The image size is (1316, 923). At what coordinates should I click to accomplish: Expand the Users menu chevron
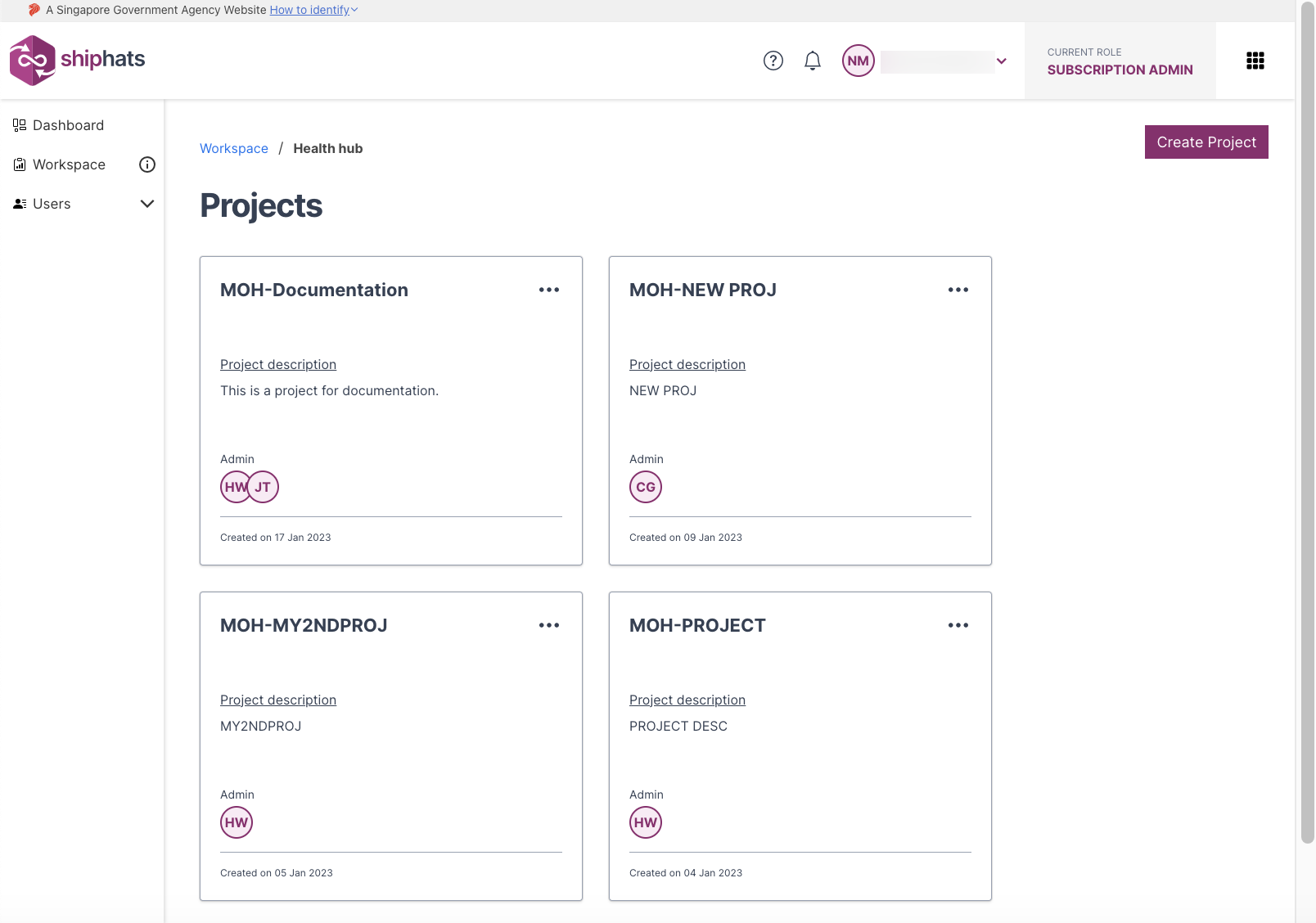tap(147, 204)
